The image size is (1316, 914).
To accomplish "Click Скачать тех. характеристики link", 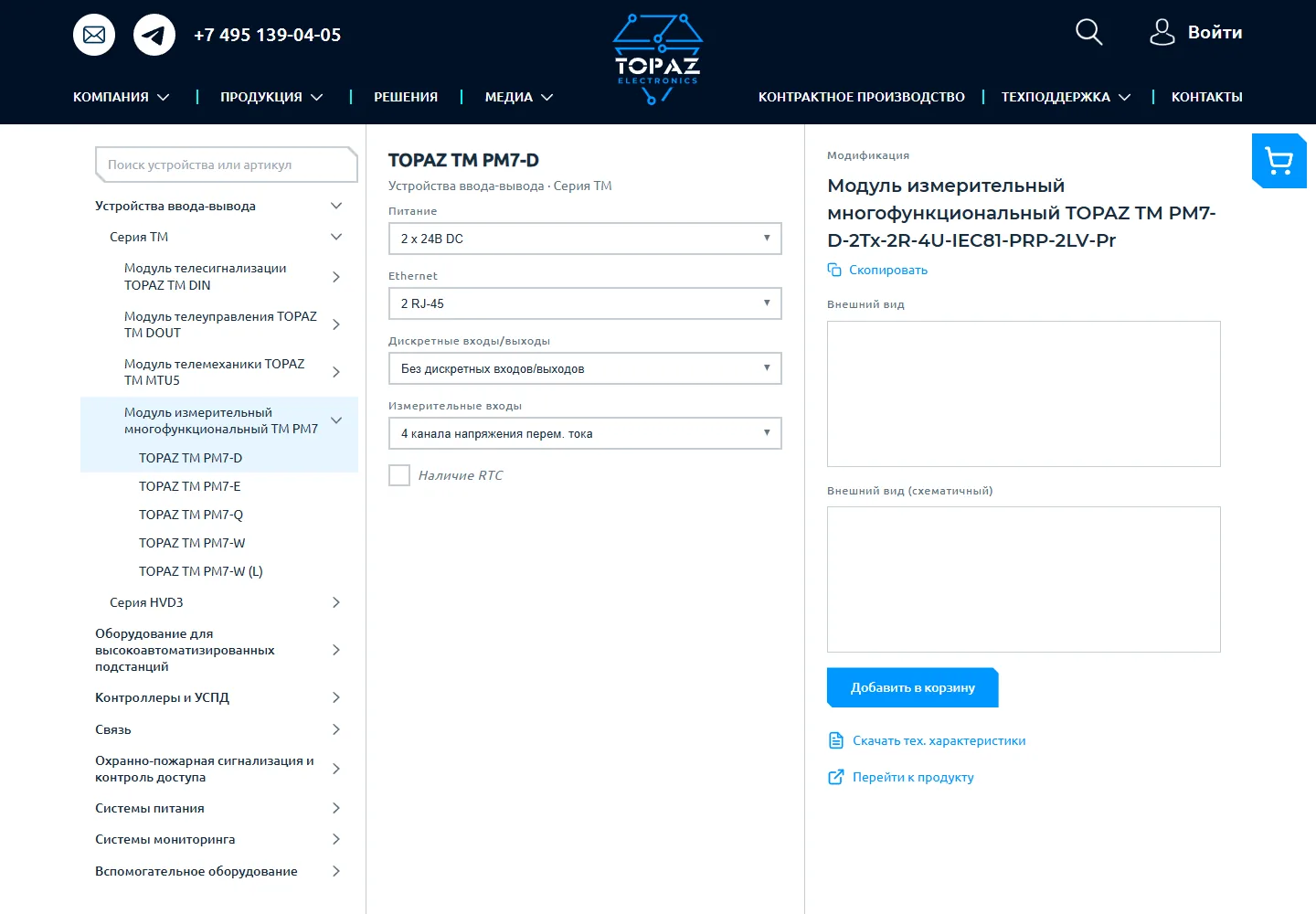I will pyautogui.click(x=939, y=740).
